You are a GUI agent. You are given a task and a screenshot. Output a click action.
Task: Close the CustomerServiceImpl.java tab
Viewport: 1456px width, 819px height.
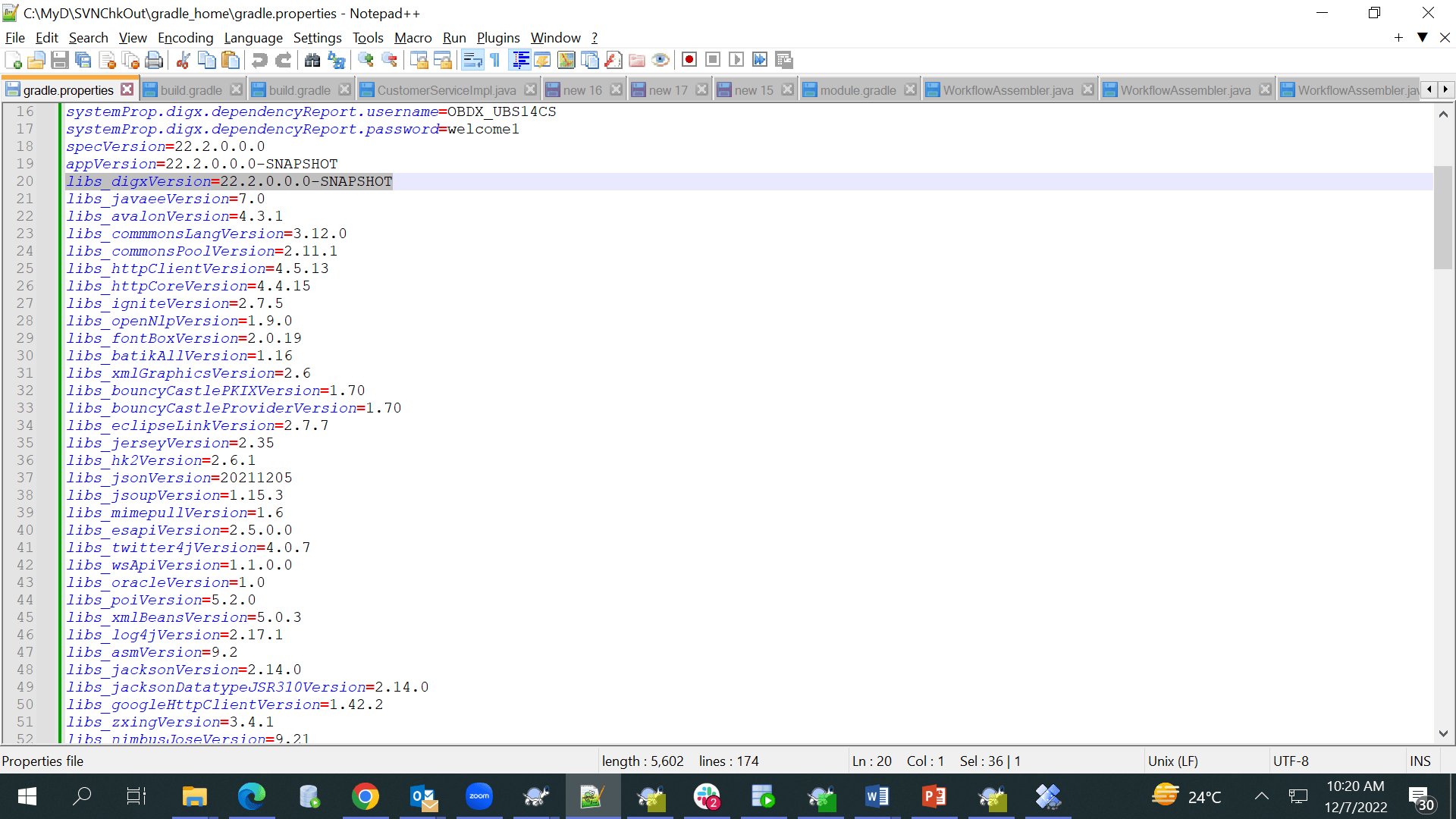(x=529, y=89)
